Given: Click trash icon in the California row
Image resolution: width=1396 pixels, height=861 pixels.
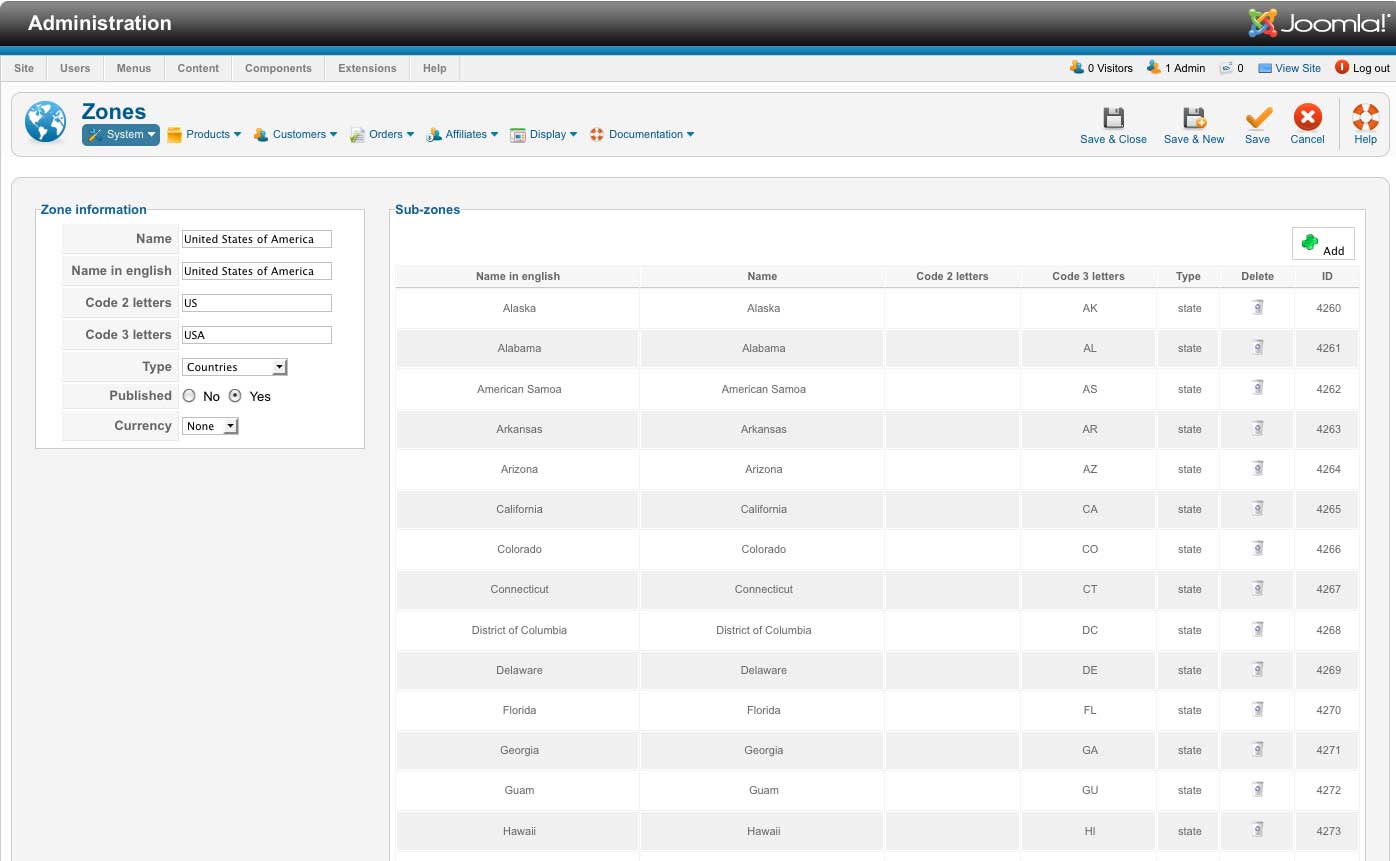Looking at the screenshot, I should 1257,509.
